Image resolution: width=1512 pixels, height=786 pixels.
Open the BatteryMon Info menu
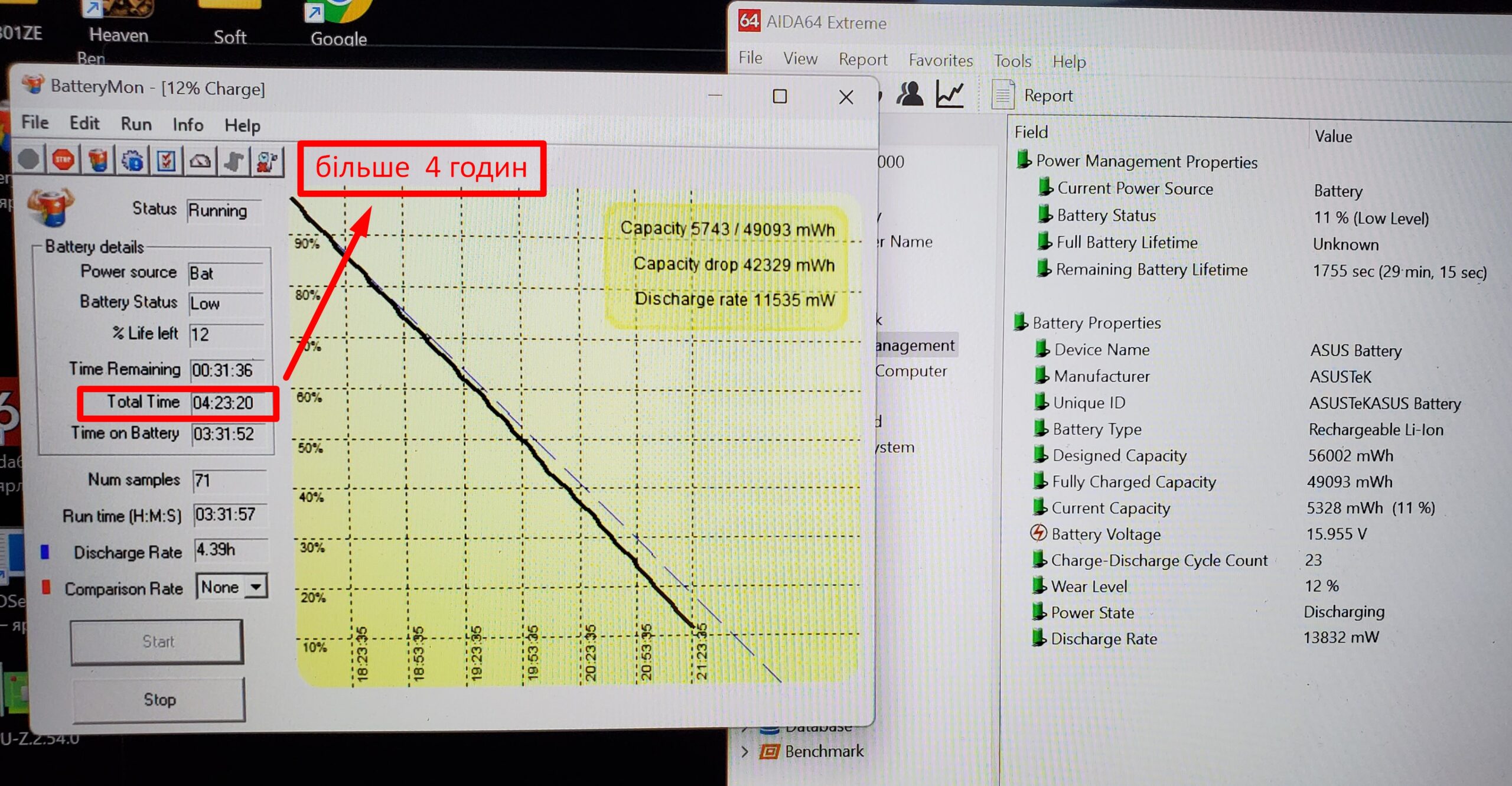188,125
